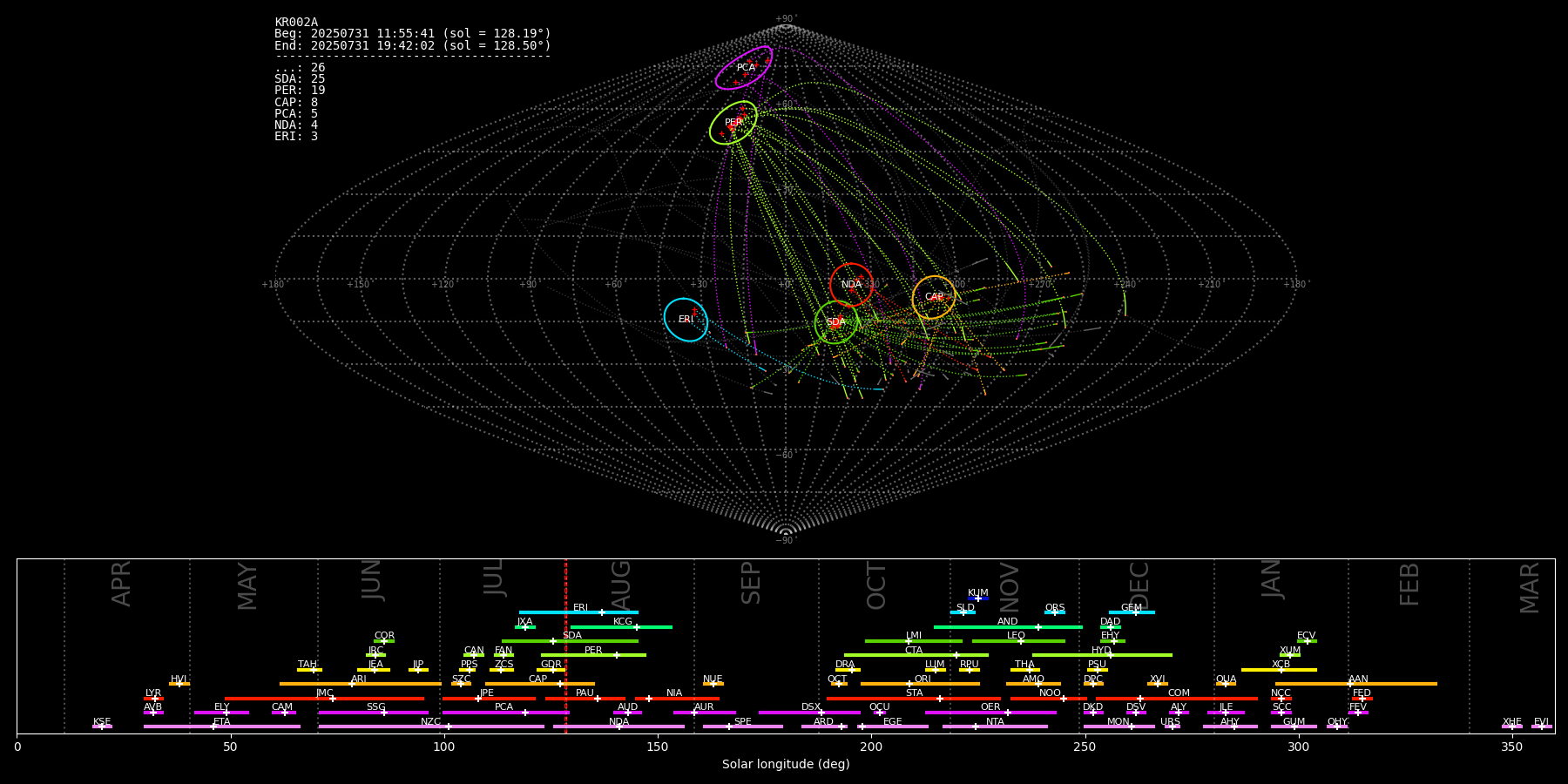Click the 'NDA: 4' count line

[296, 125]
